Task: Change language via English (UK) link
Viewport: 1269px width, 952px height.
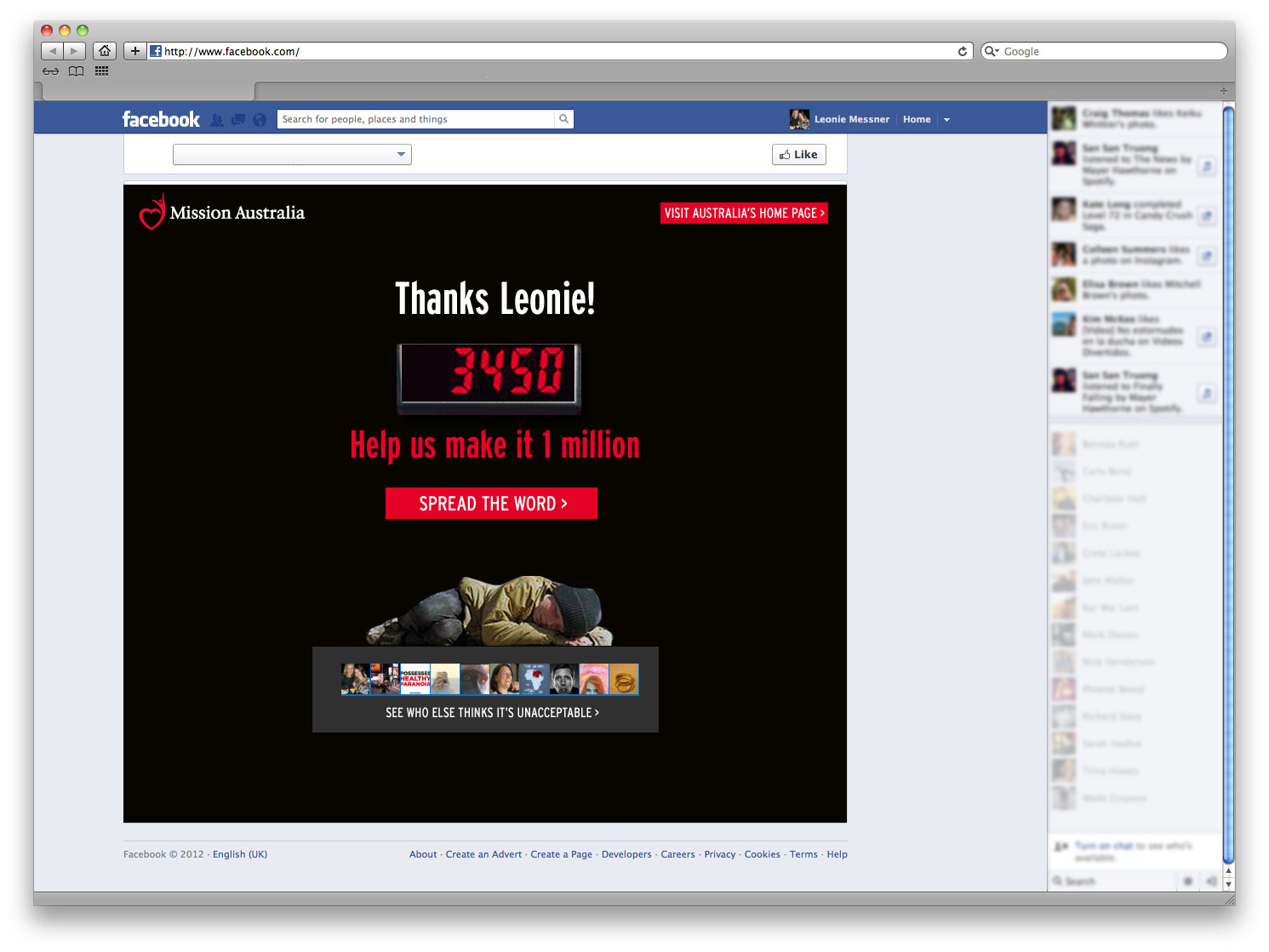Action: pyautogui.click(x=240, y=854)
